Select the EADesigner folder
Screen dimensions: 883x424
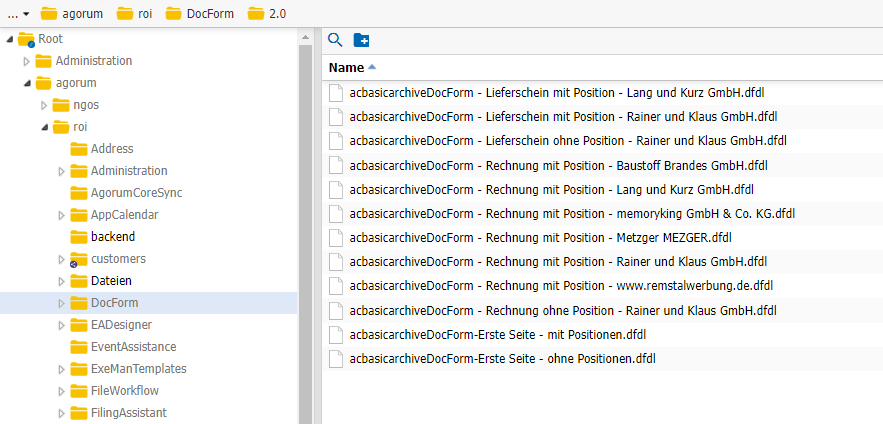[121, 325]
